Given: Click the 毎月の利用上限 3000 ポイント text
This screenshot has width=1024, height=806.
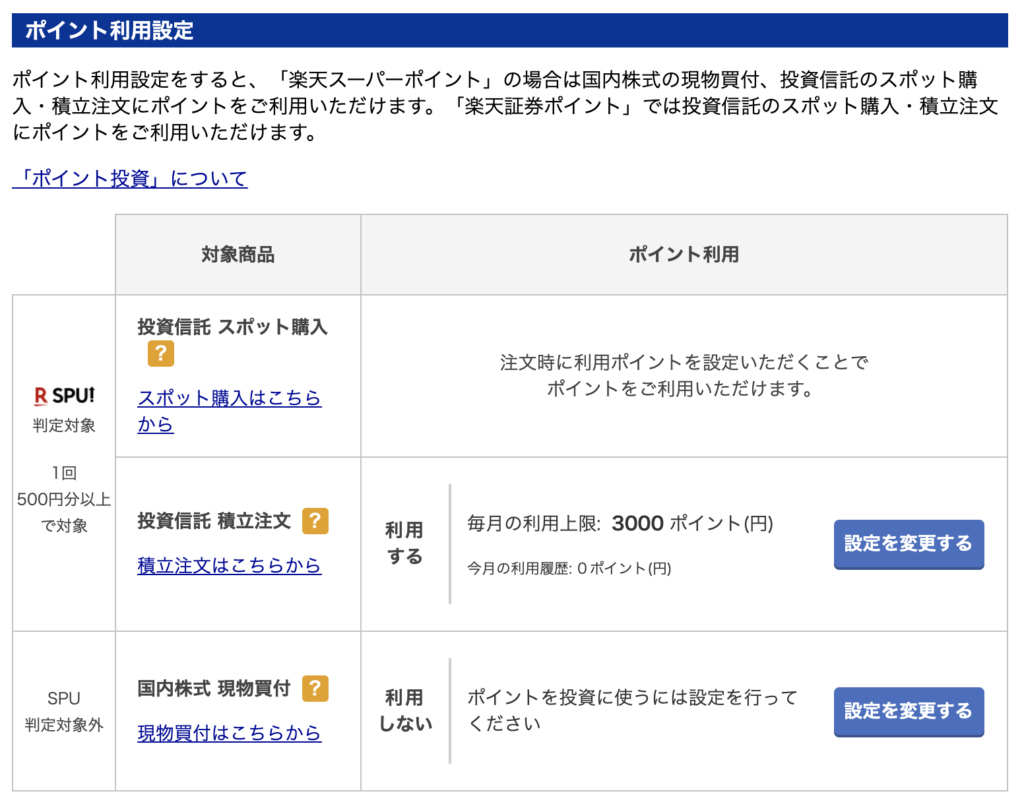Looking at the screenshot, I should coord(620,523).
